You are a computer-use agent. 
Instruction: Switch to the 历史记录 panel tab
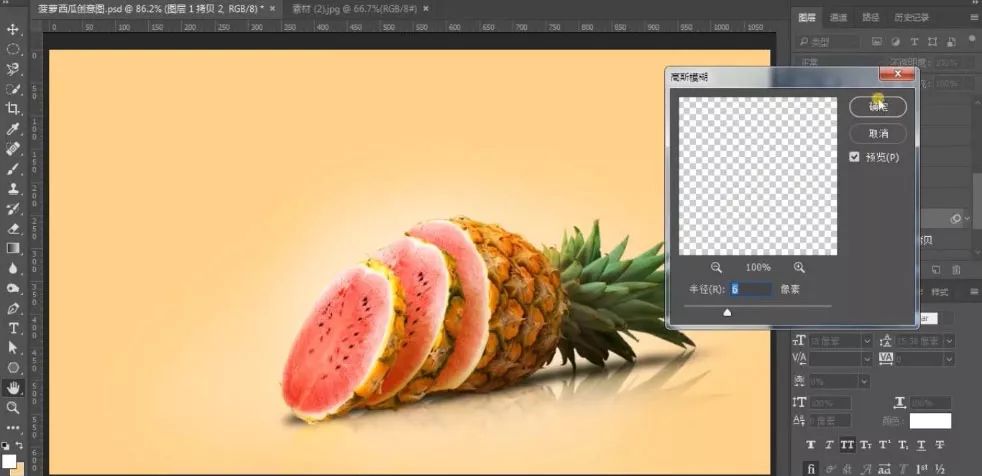tap(913, 17)
